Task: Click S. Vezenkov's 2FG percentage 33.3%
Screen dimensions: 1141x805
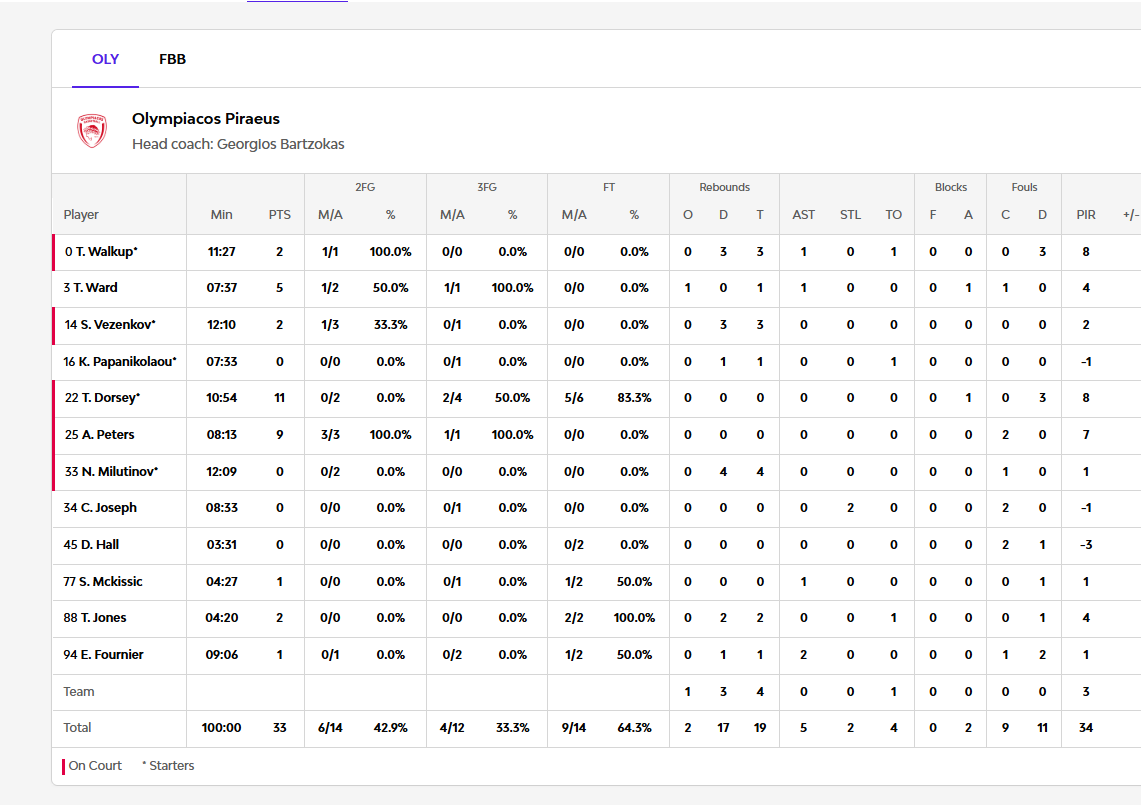Action: (391, 325)
